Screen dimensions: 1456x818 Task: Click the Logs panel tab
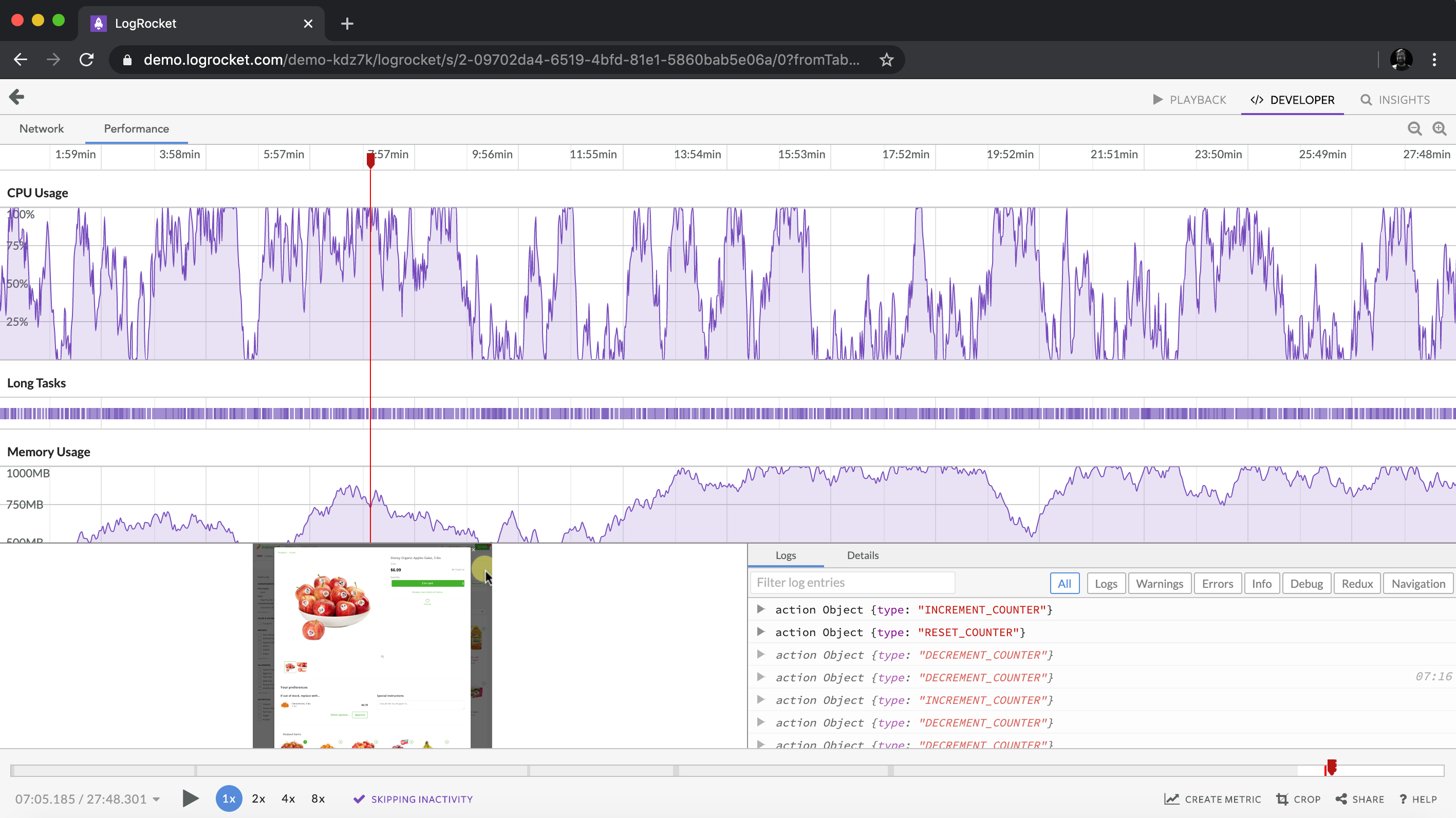click(x=786, y=555)
